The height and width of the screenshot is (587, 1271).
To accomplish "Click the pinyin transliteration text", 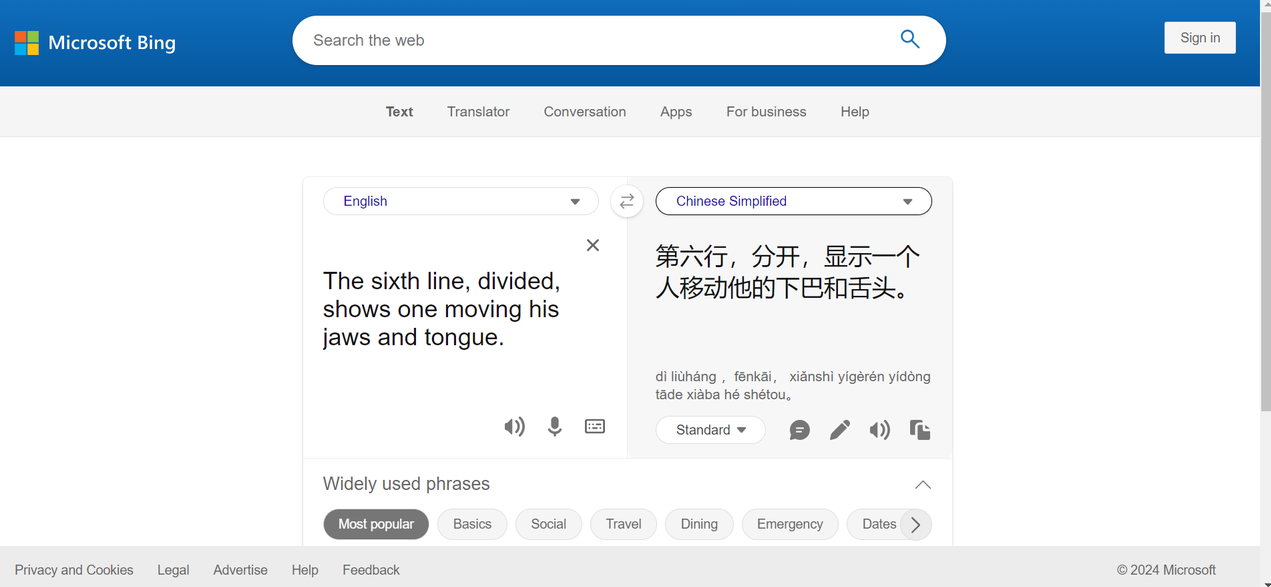I will click(x=793, y=386).
